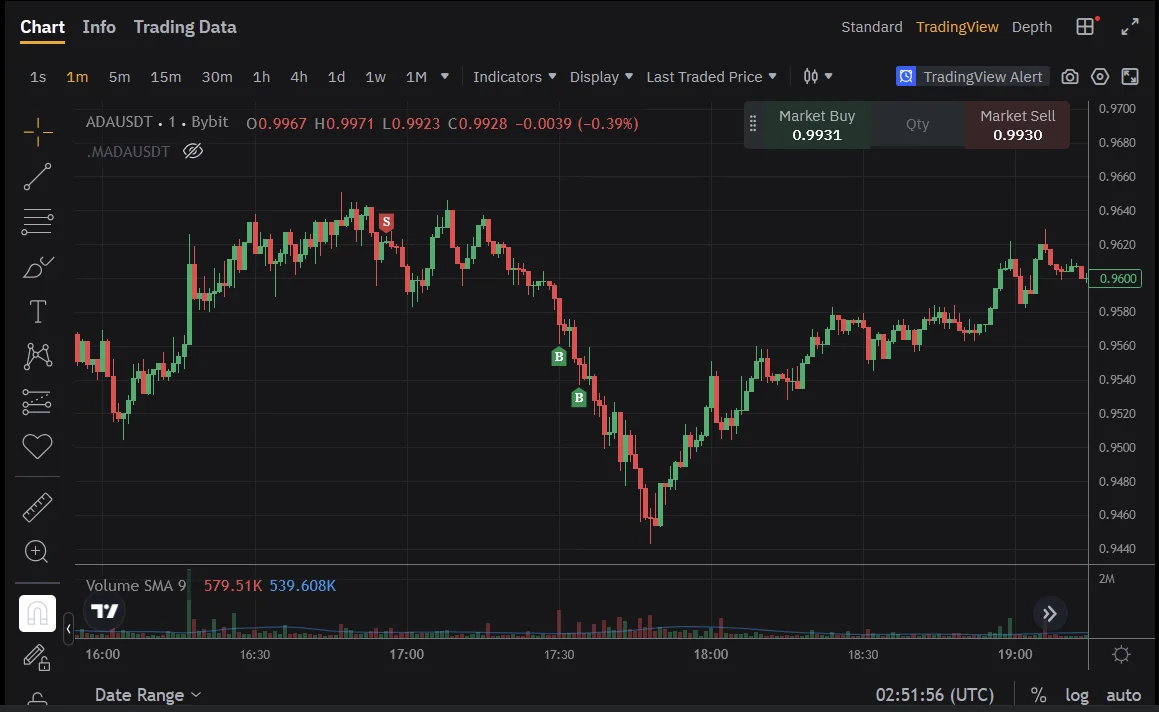
Task: Open chart settings hexagon icon
Action: point(1100,77)
